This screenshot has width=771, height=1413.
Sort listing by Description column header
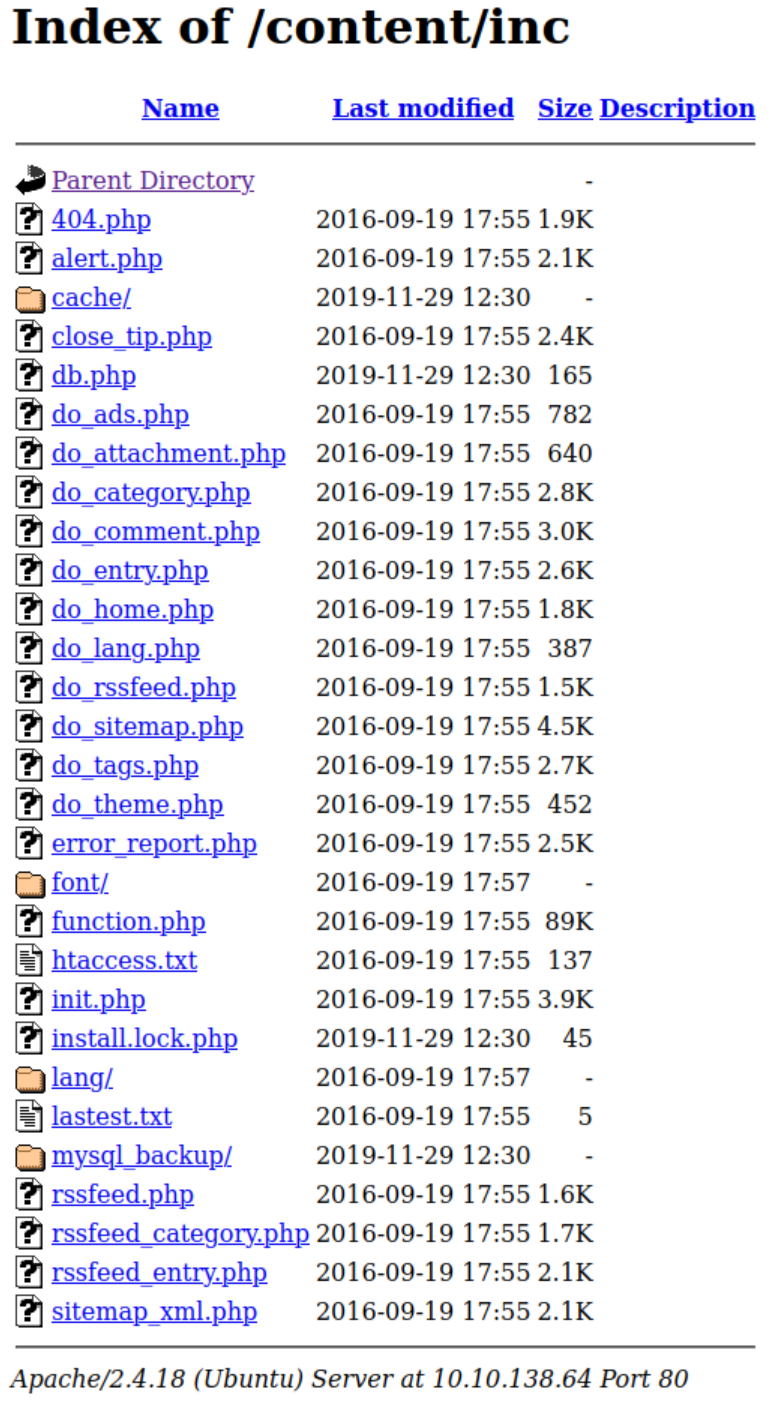tap(677, 109)
